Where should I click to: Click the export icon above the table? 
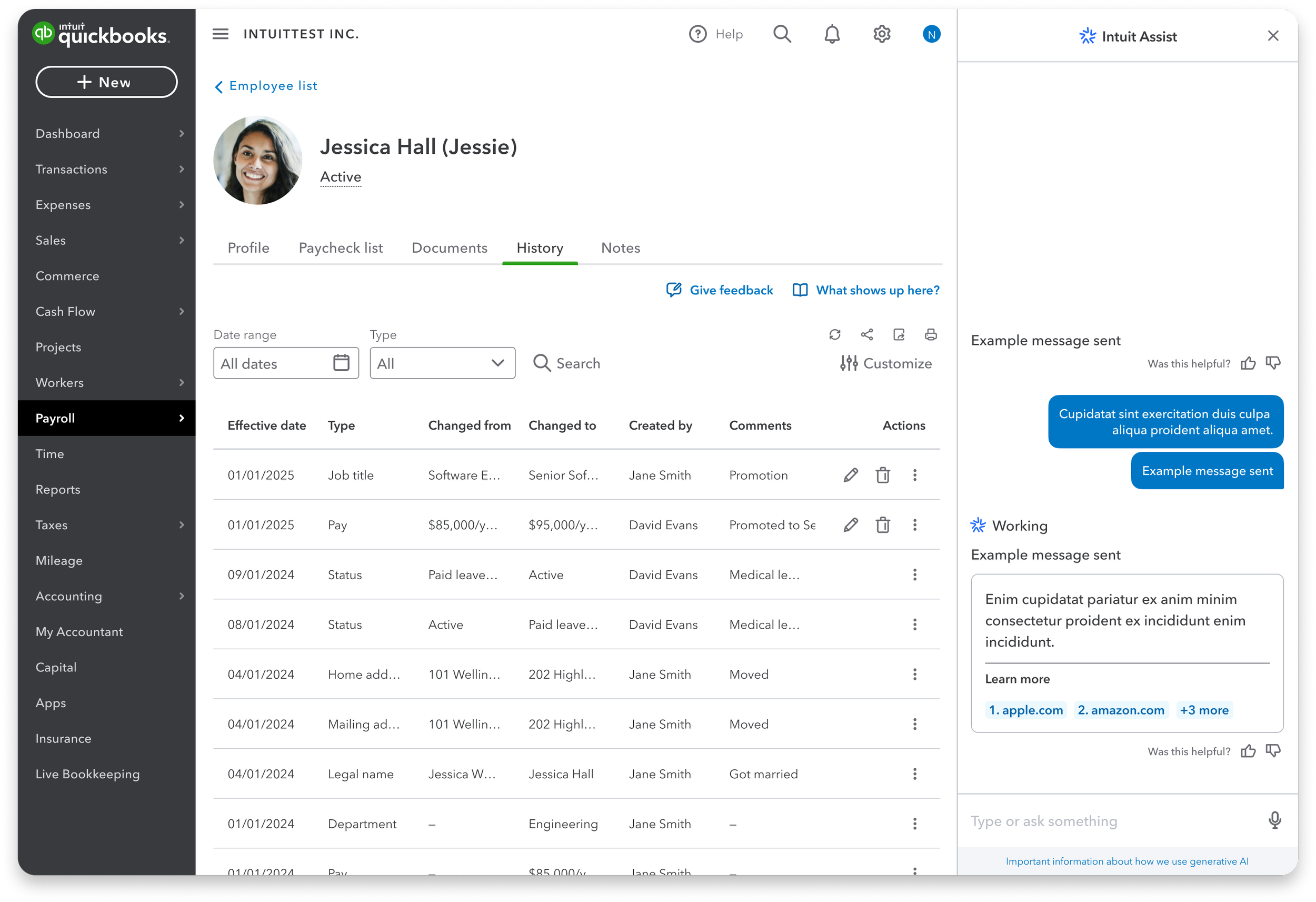point(899,334)
